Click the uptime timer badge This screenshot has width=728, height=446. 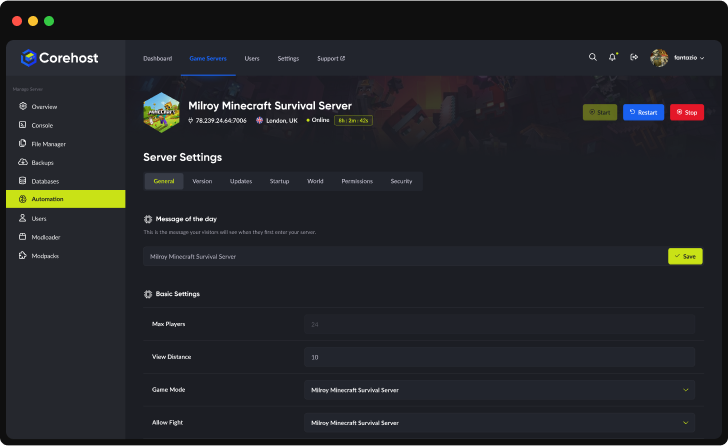pos(353,121)
